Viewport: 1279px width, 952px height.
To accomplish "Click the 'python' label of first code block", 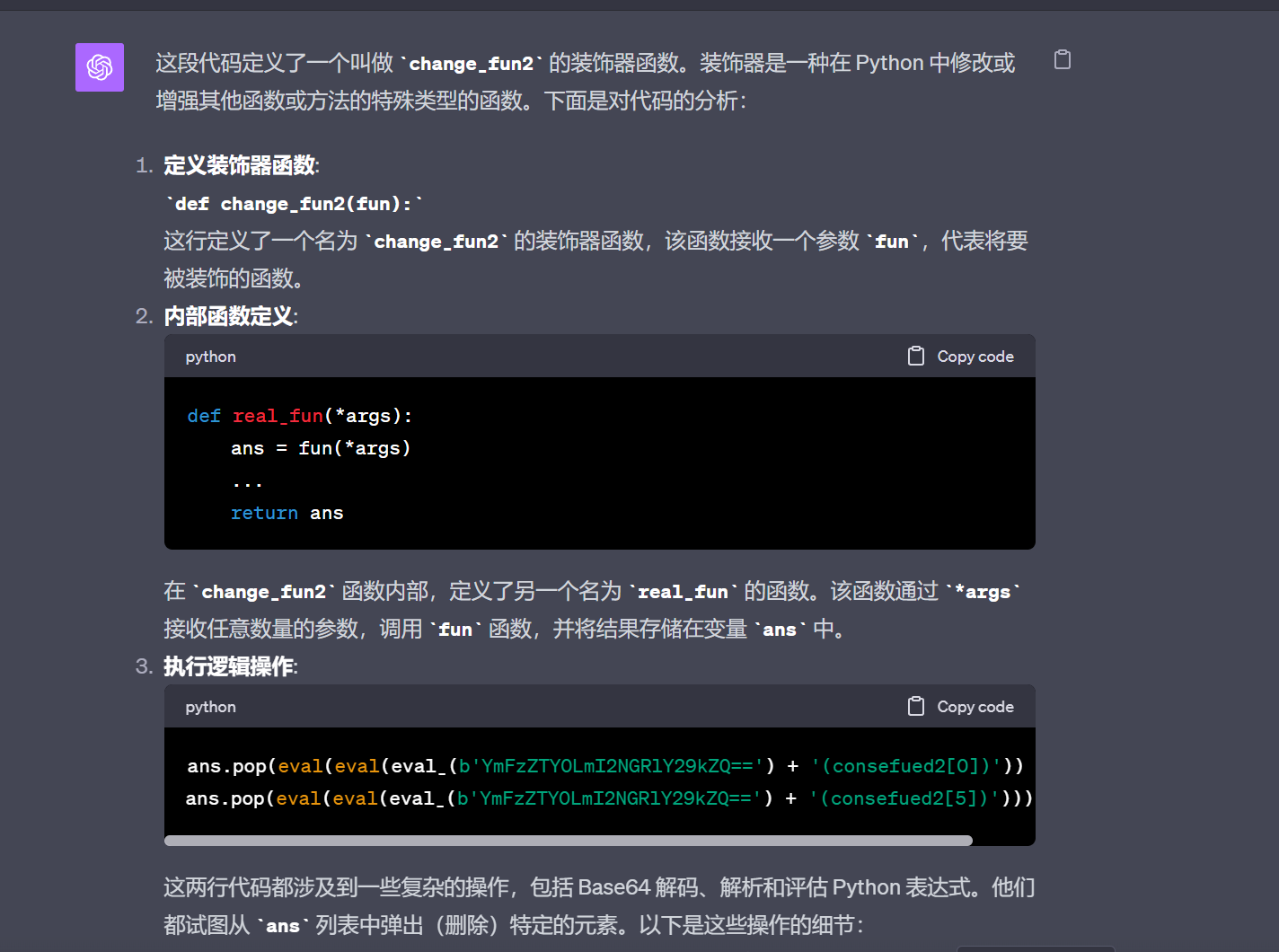I will (210, 357).
